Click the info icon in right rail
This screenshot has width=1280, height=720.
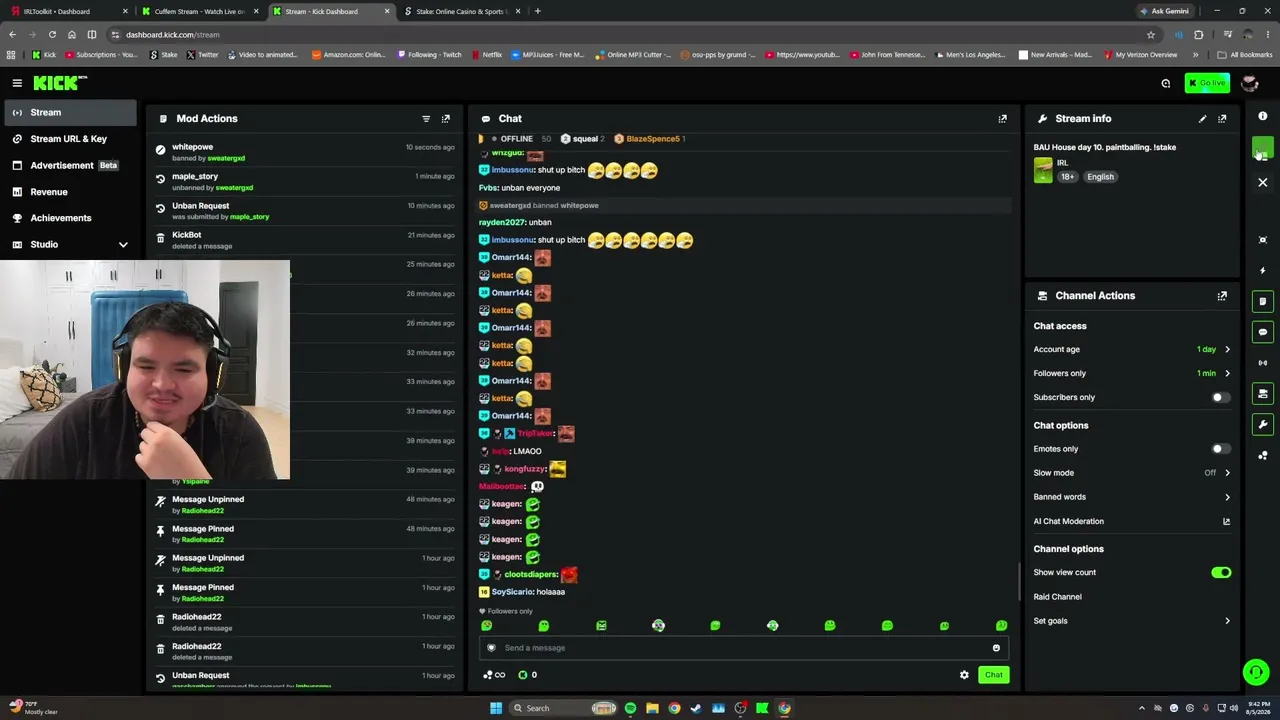1263,116
